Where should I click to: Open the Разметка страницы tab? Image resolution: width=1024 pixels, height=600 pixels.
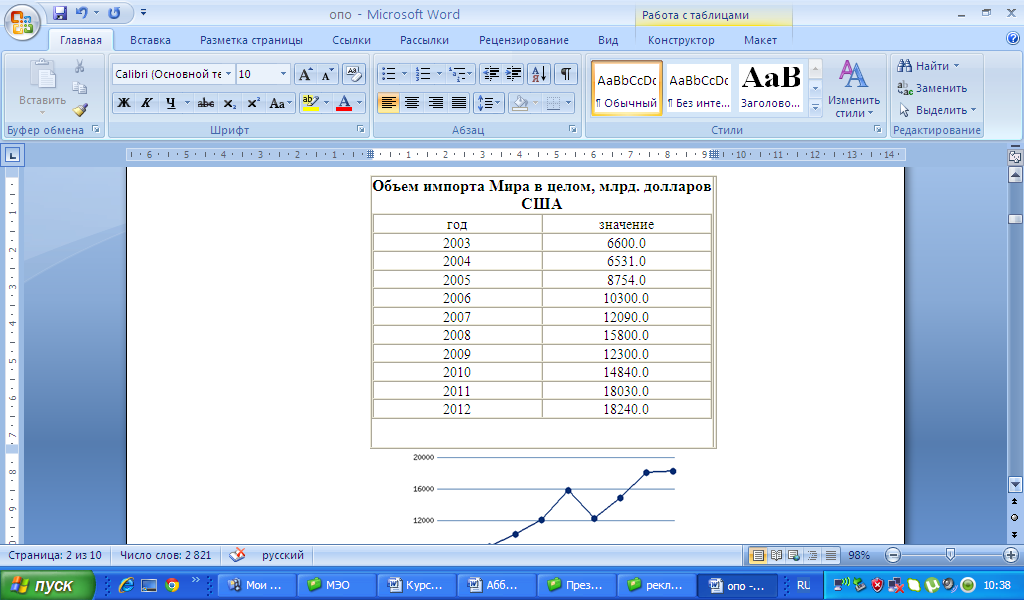(x=251, y=40)
